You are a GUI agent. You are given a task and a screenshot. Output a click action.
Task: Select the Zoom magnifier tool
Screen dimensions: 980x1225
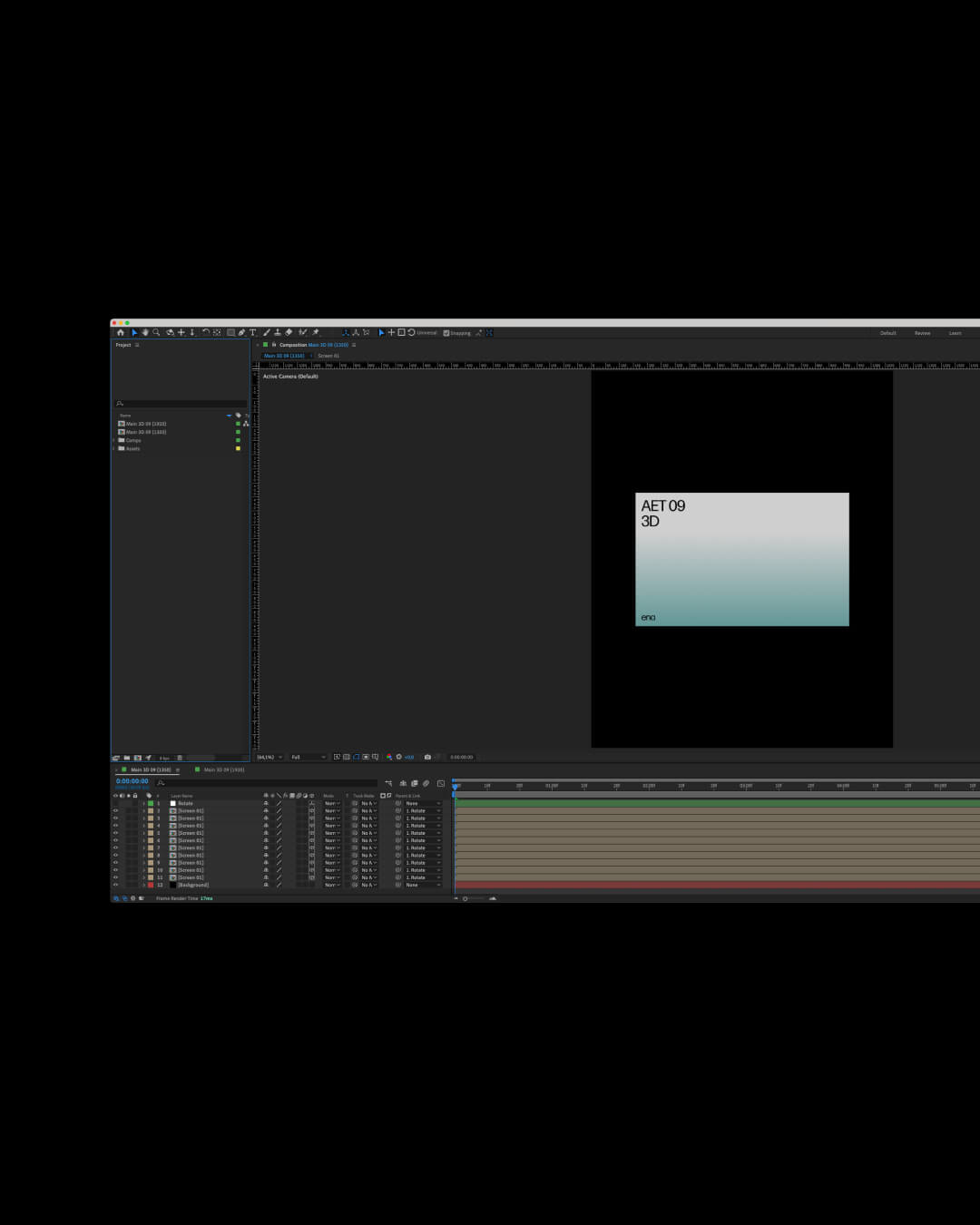tap(156, 332)
